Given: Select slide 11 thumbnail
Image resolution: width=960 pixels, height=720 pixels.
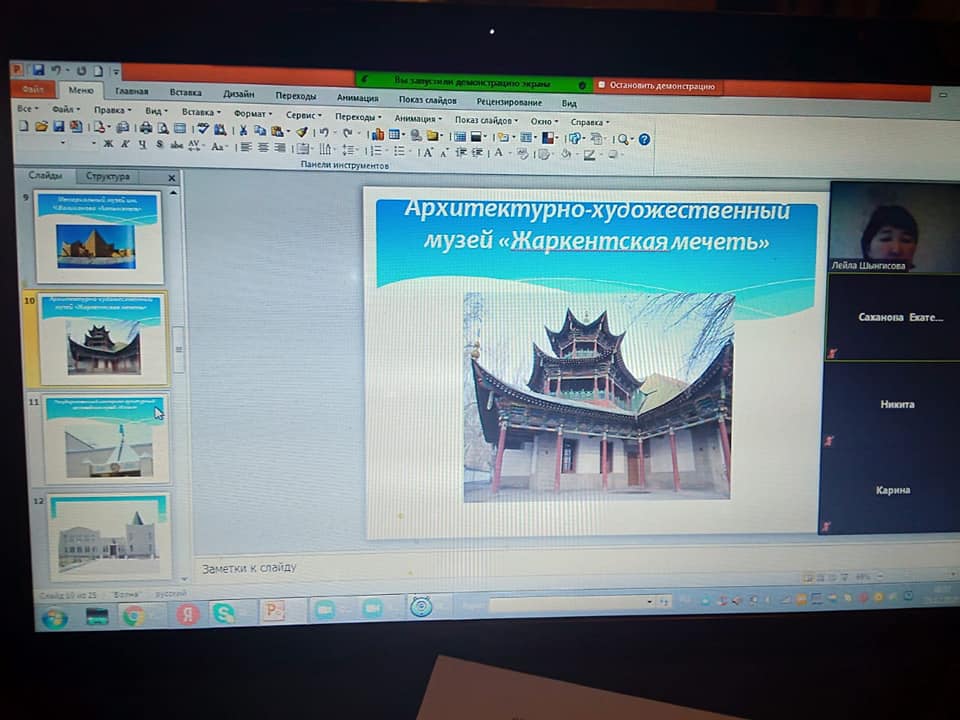Looking at the screenshot, I should (x=107, y=437).
